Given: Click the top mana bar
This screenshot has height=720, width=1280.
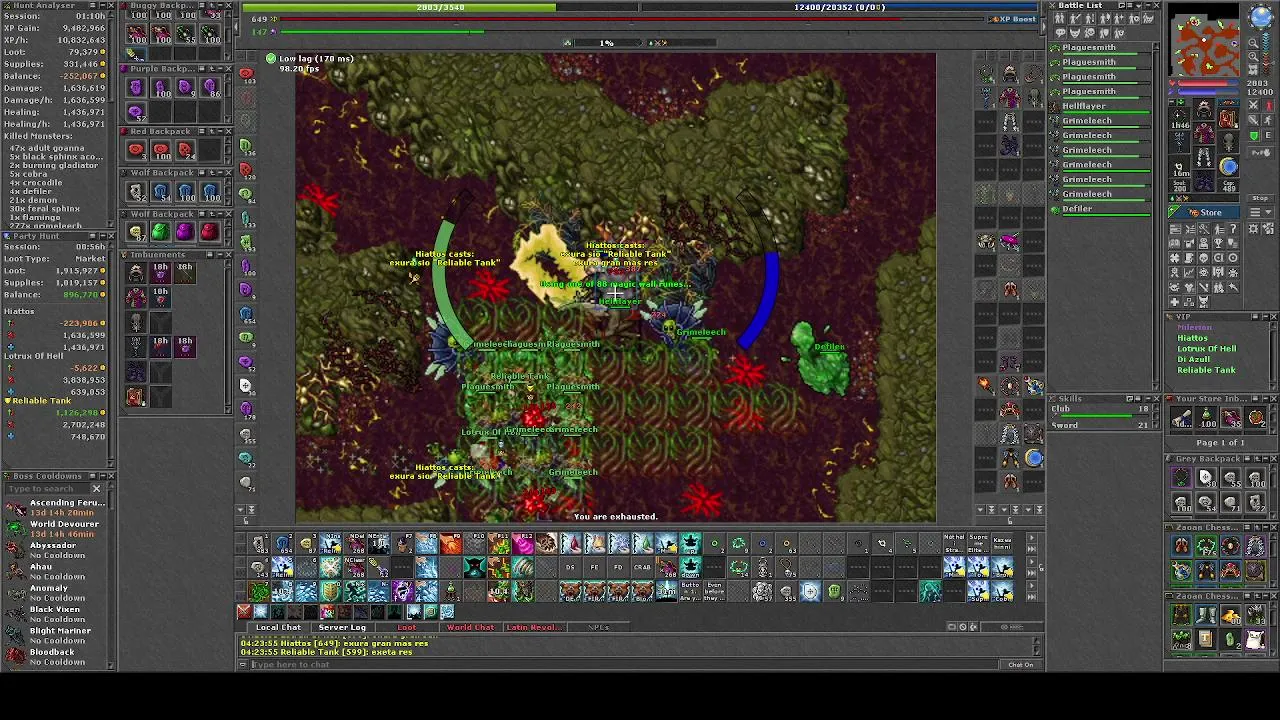Looking at the screenshot, I should (840, 7).
